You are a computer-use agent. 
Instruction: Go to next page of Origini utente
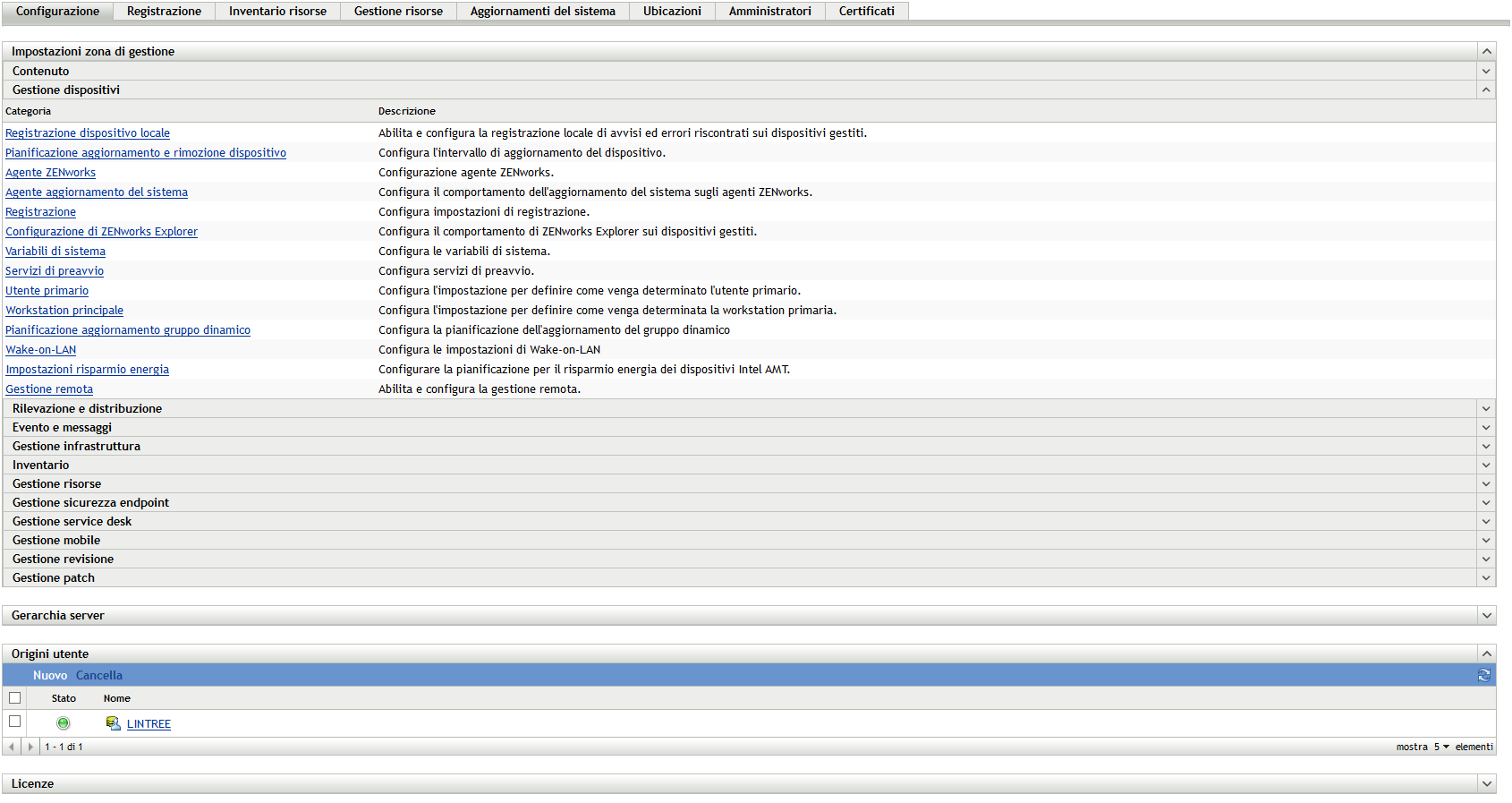tap(30, 747)
